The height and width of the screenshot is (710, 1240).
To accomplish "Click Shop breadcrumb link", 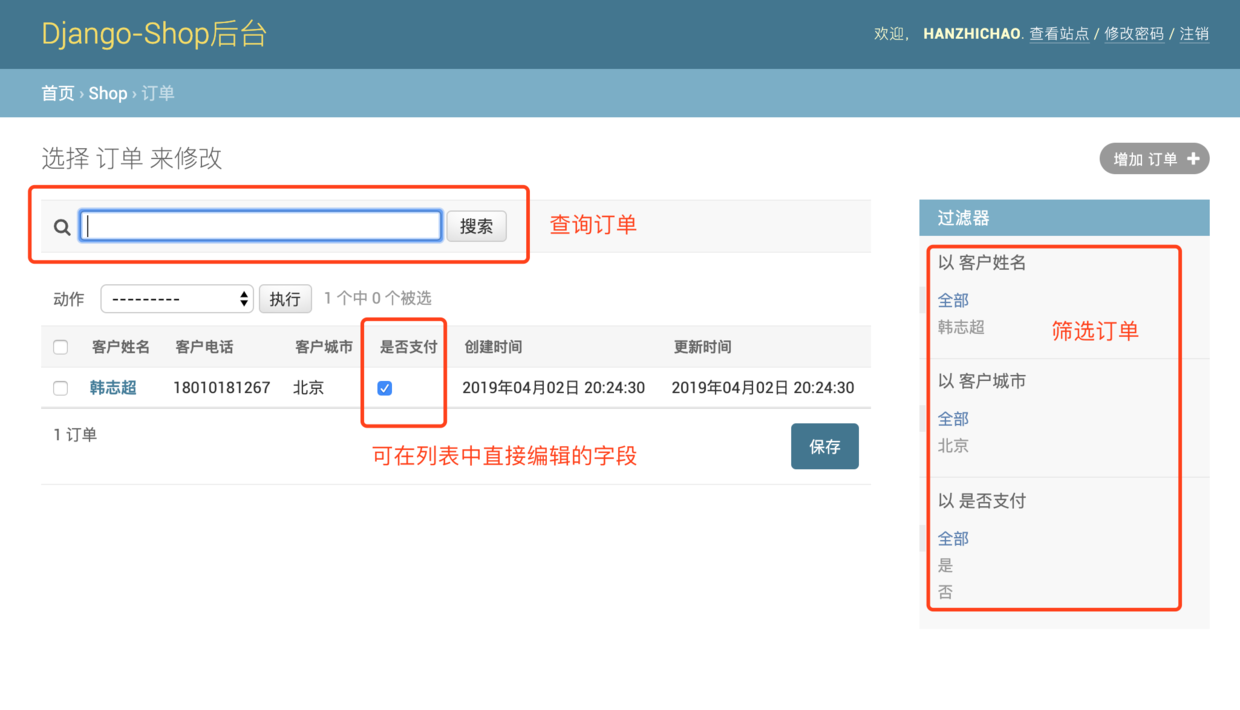I will click(108, 93).
